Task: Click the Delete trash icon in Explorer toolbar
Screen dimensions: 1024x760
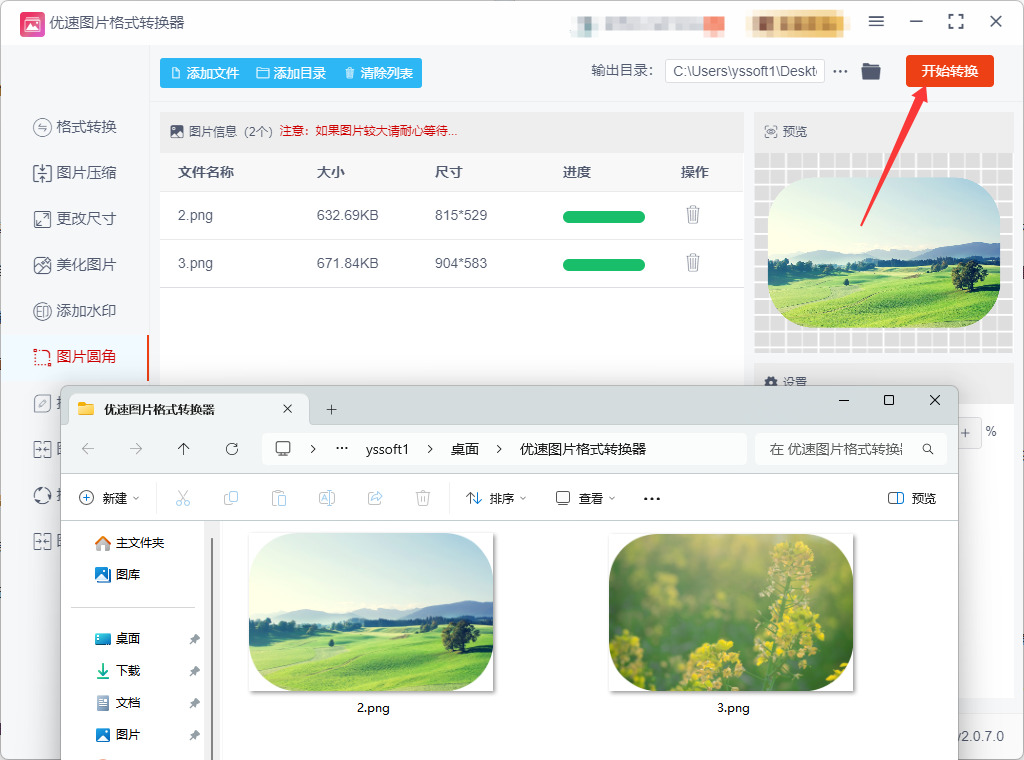Action: (423, 498)
